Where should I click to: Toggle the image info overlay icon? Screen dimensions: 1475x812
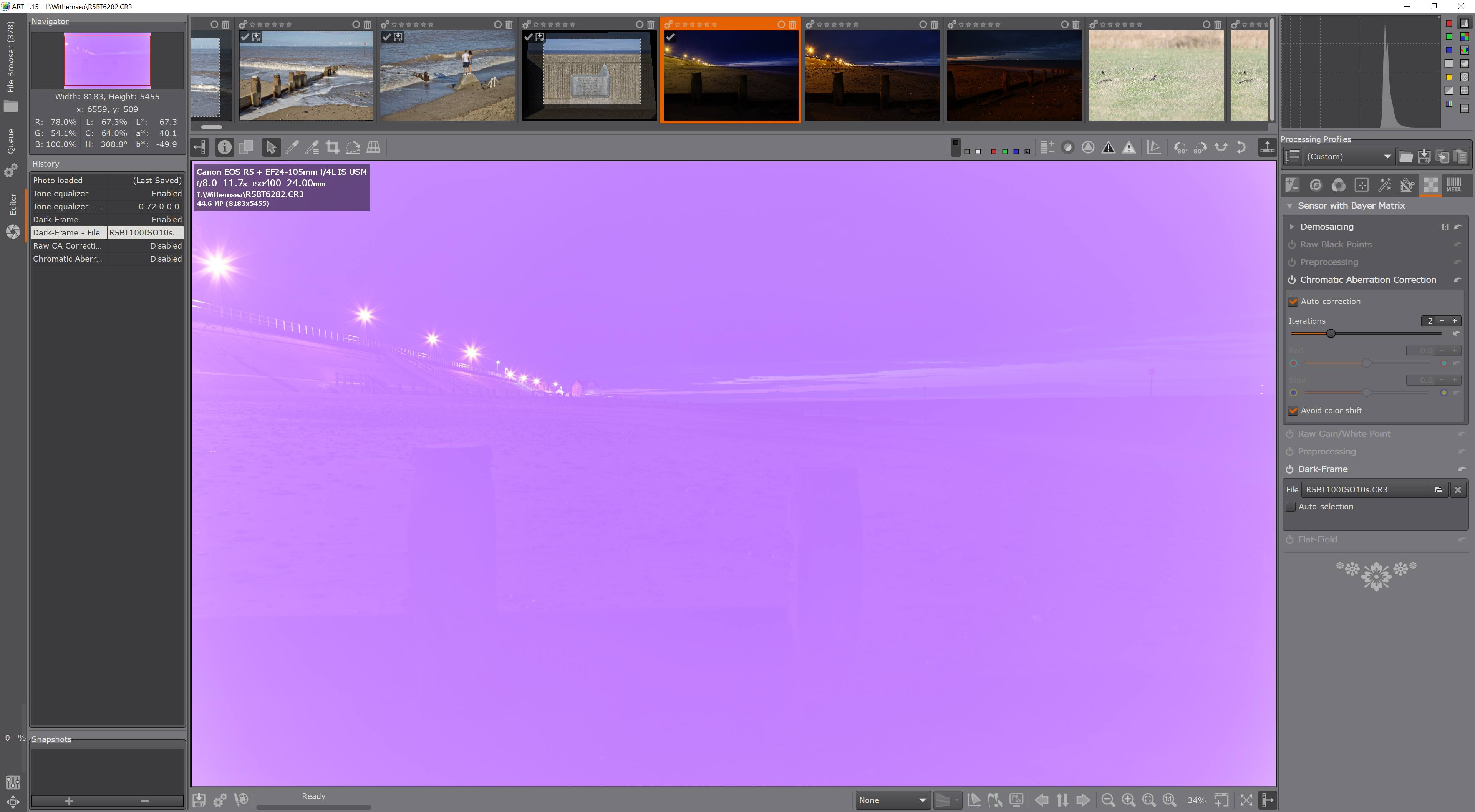pyautogui.click(x=224, y=148)
